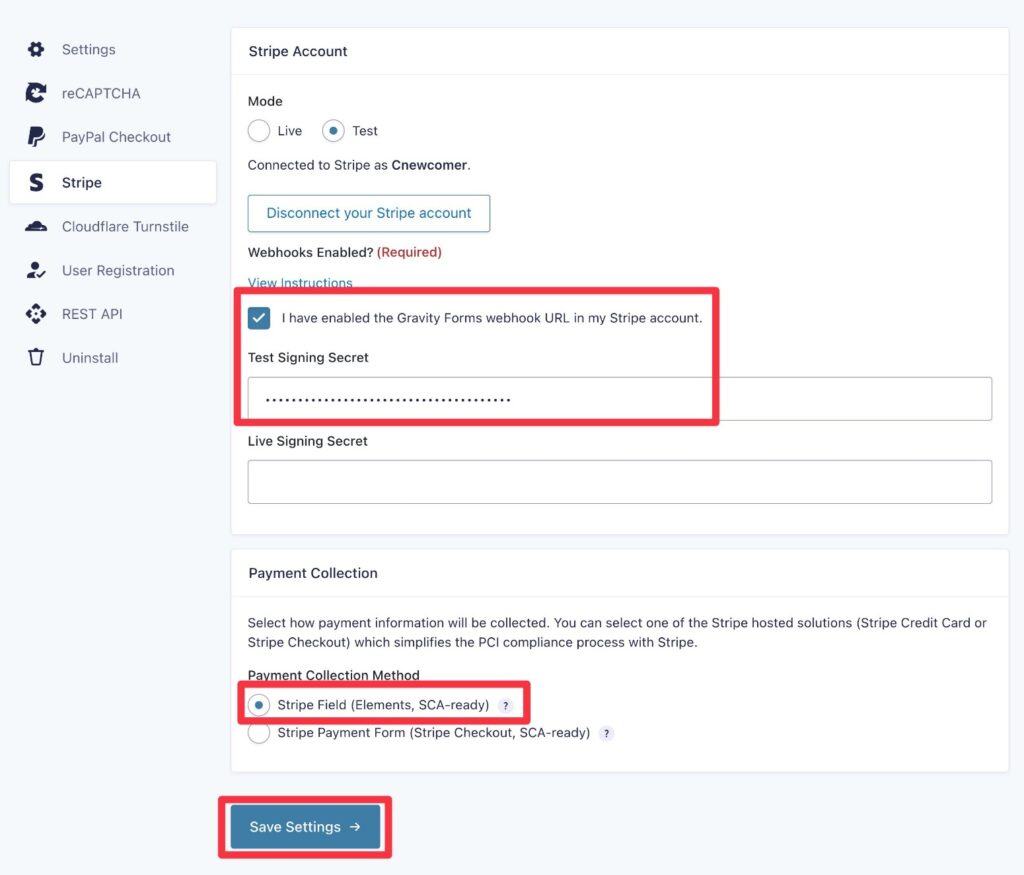Screen dimensions: 1024x875
Task: Select Stripe Payment Form collection method
Action: pos(259,732)
